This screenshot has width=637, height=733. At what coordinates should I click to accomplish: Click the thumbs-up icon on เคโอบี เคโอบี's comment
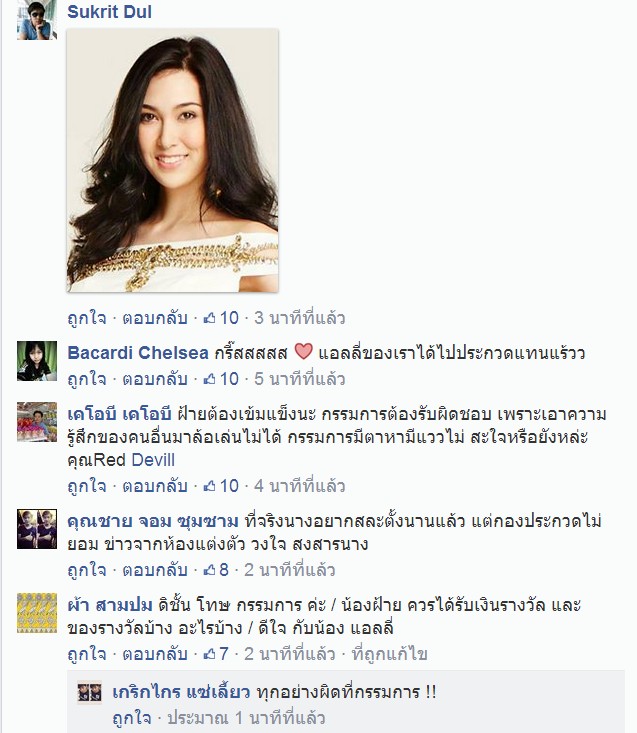pos(210,486)
